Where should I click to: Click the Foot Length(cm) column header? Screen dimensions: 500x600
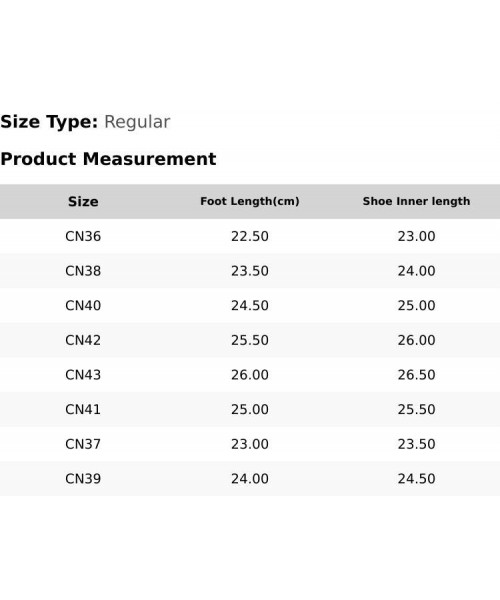tap(250, 201)
